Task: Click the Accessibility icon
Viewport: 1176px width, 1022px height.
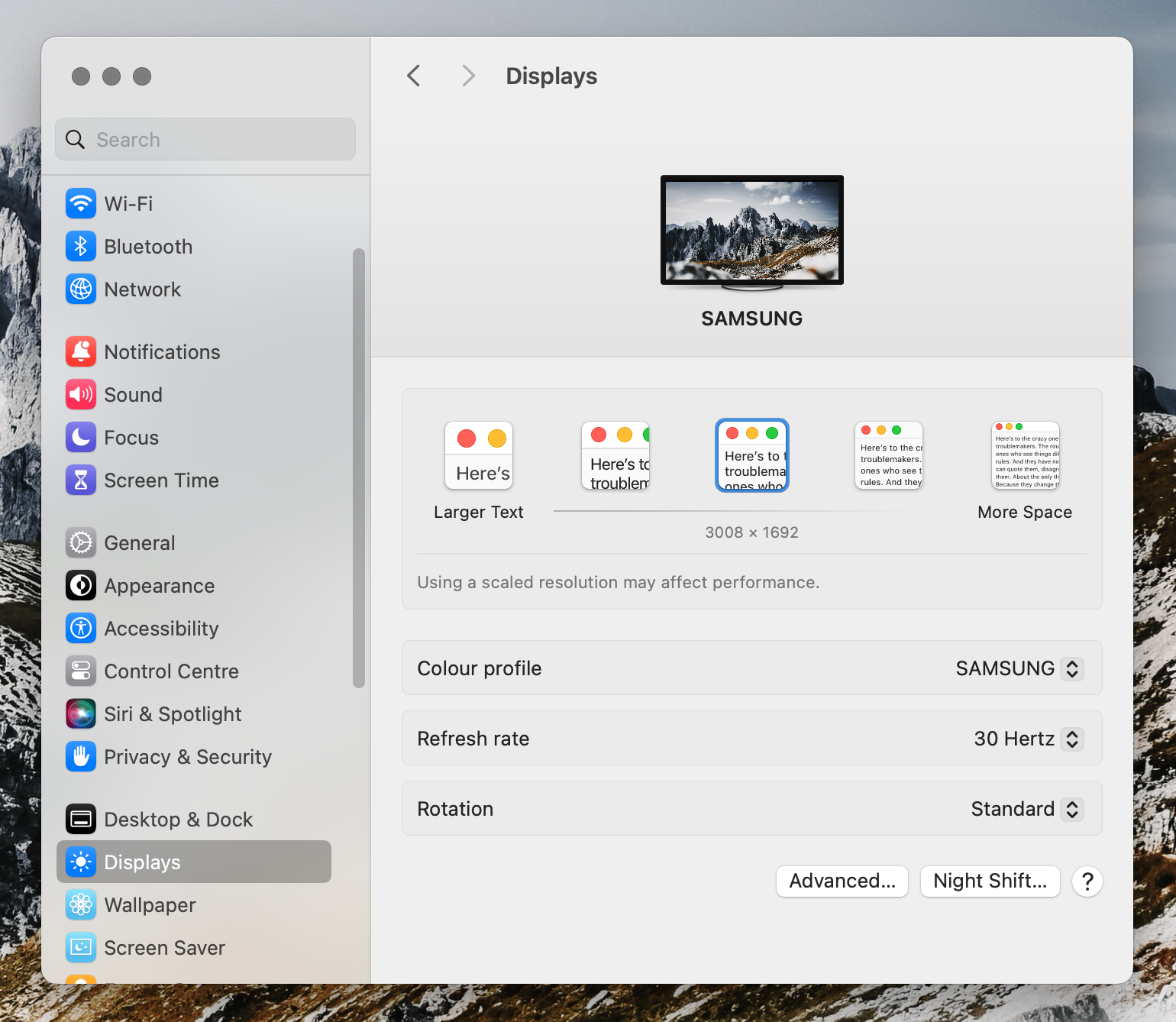Action: (x=81, y=629)
